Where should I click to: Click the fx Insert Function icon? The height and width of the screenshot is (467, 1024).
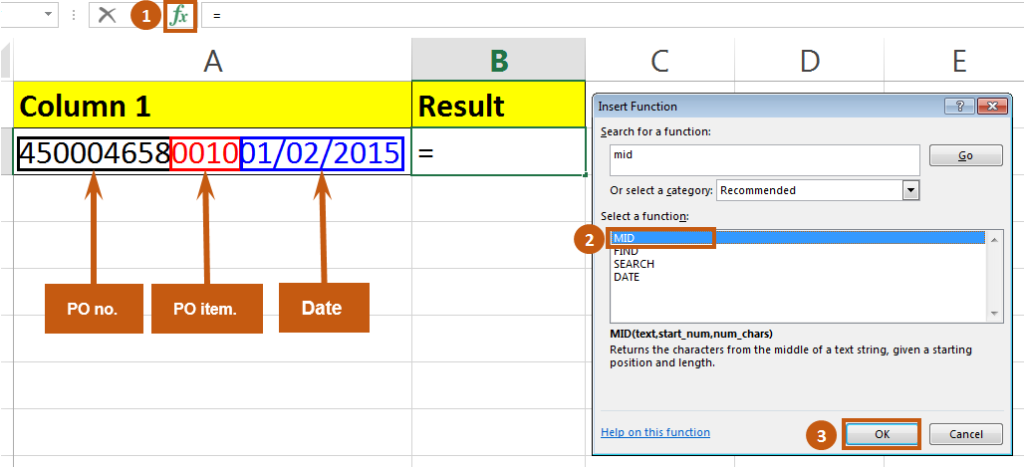pos(180,16)
